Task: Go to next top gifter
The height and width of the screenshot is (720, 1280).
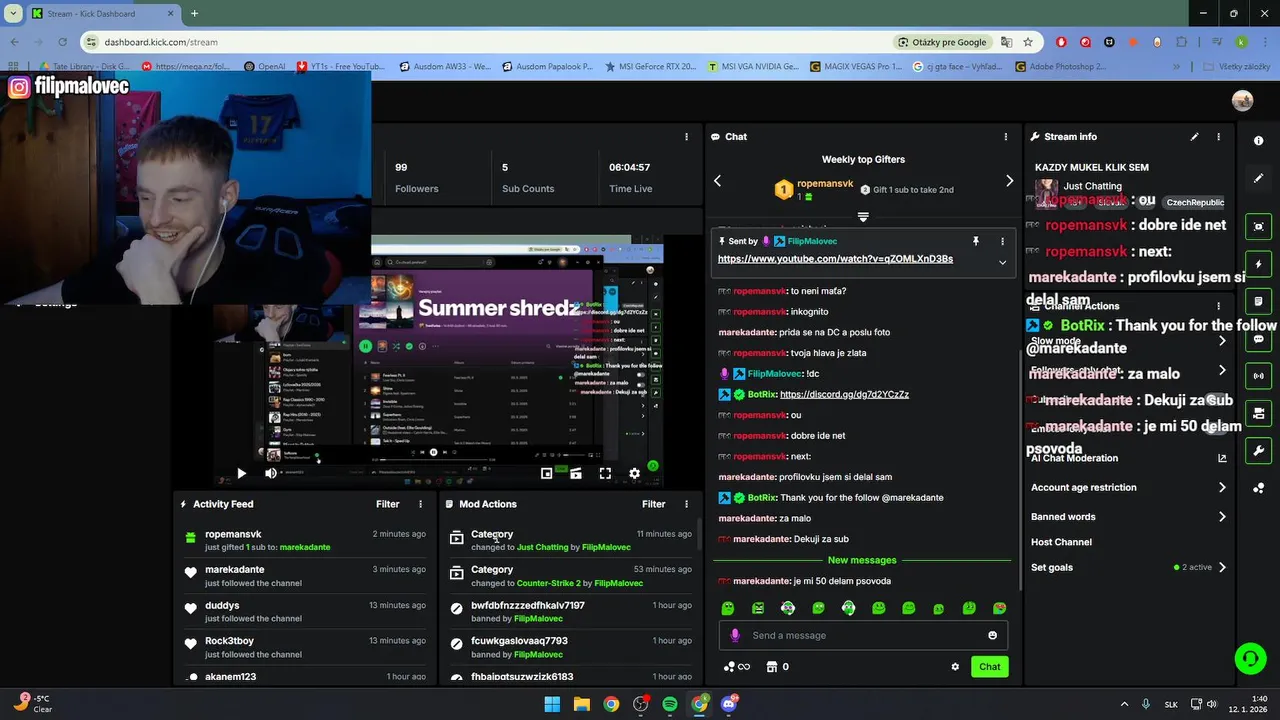Action: (x=1009, y=181)
